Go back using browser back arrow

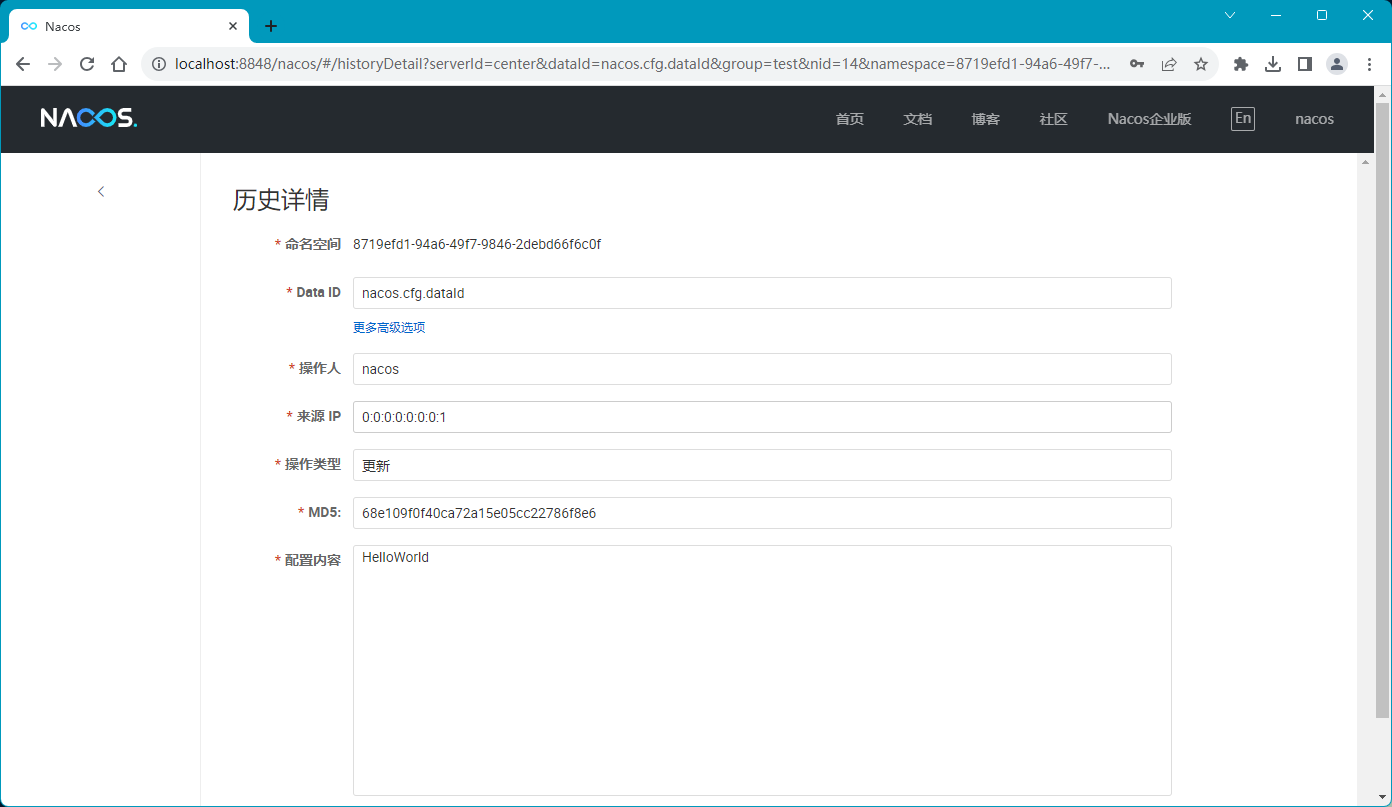coord(23,64)
